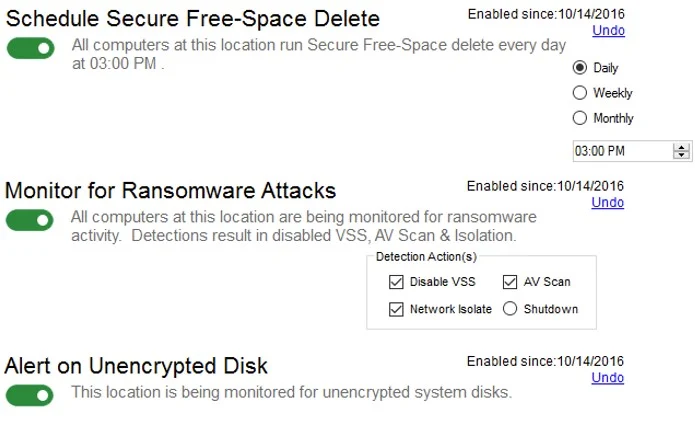This screenshot has width=695, height=425.
Task: Click the 03:00 PM time field
Action: [620, 152]
